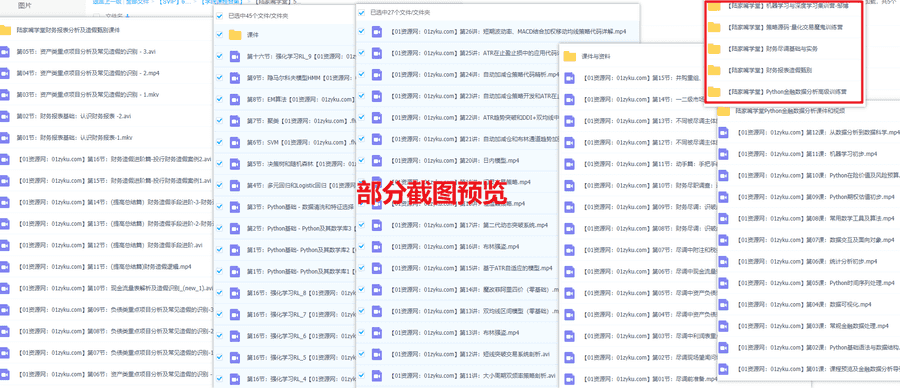Click video icon for 第15讲 基于ATR自适应的模型.mp4
The width and height of the screenshot is (900, 388).
point(377,268)
